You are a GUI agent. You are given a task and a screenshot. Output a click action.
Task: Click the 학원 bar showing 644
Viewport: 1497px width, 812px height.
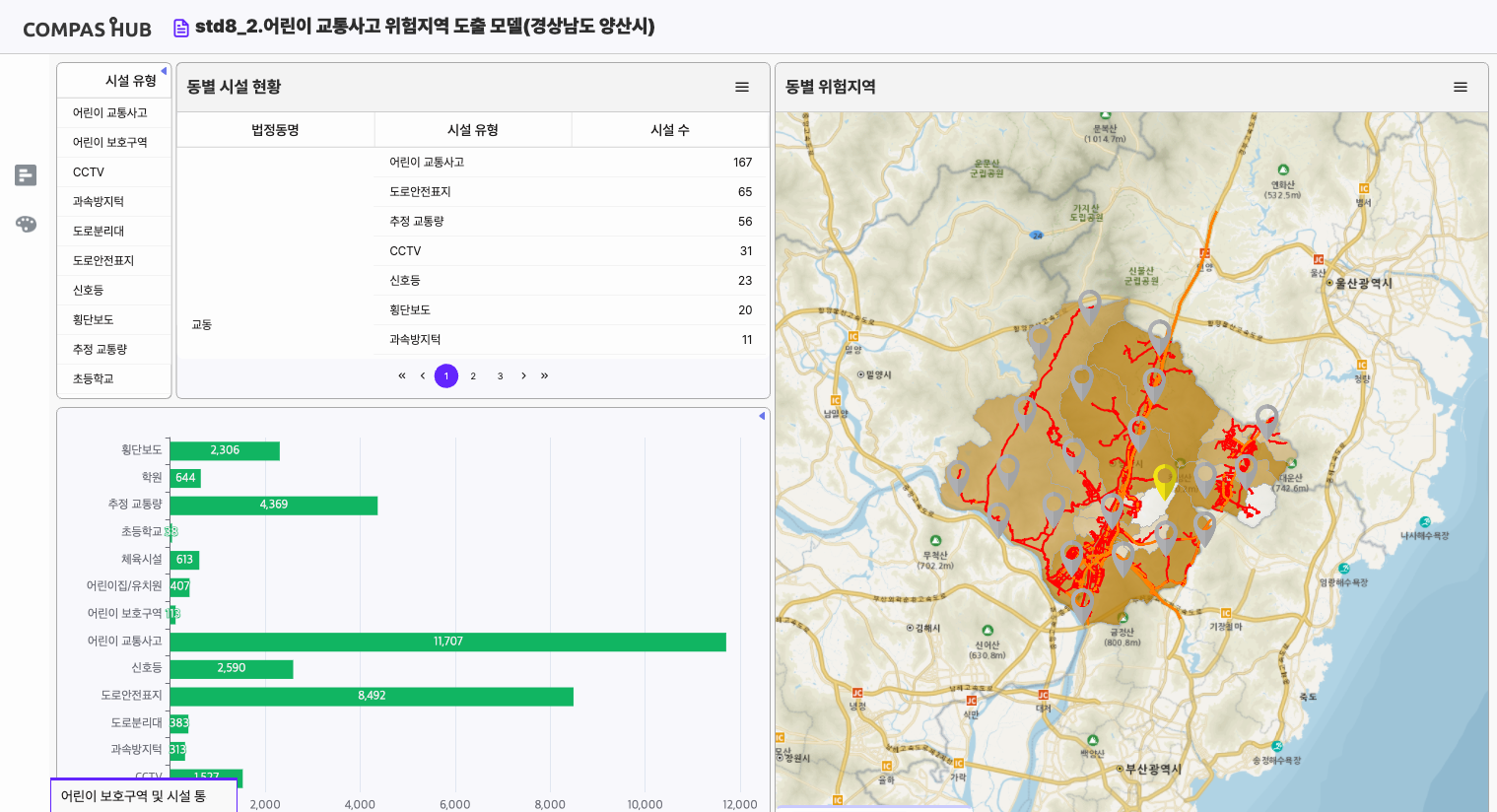point(185,478)
